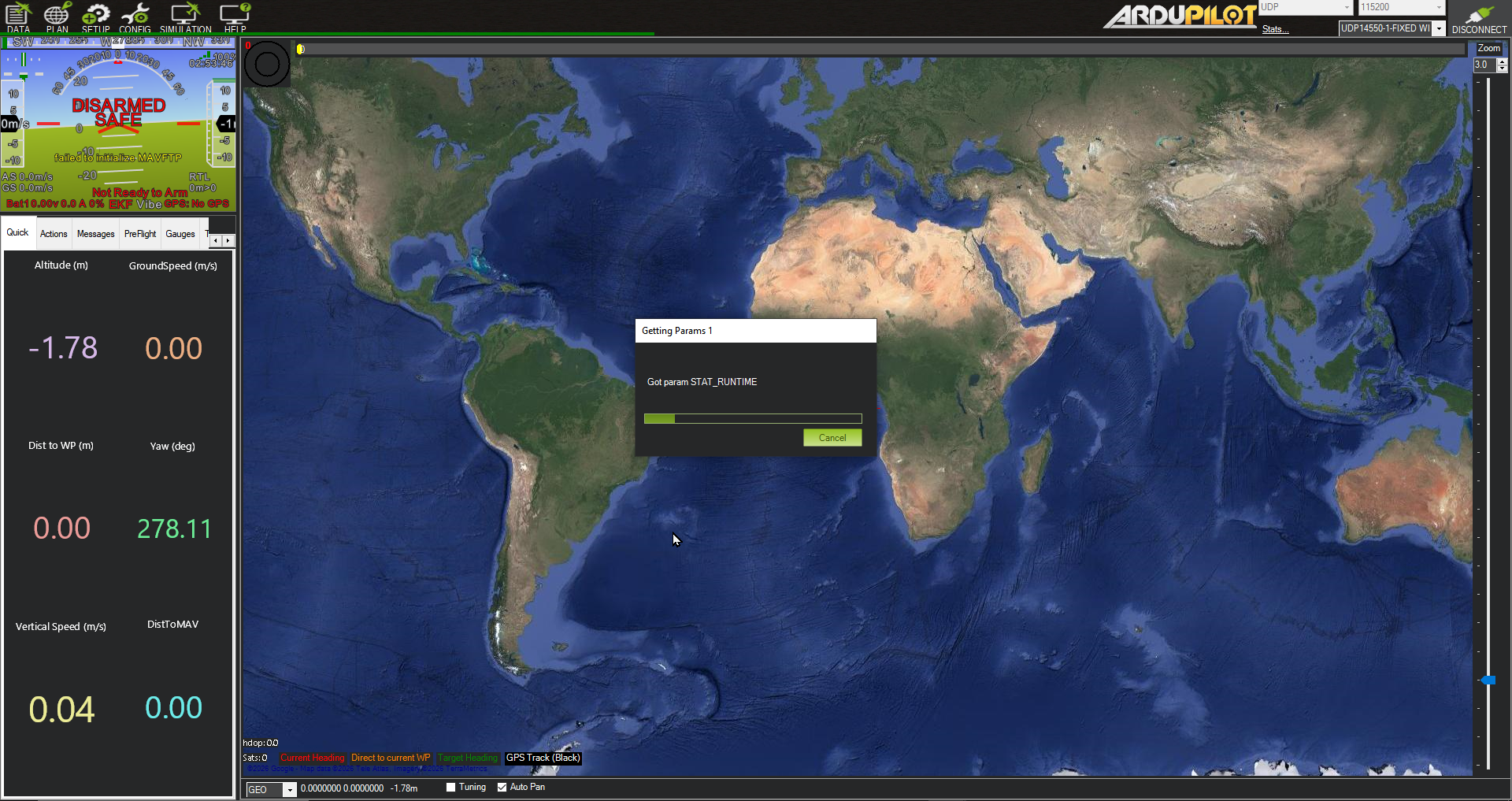Click the yellow marker on map progress bar
1512x801 pixels.
coord(300,49)
